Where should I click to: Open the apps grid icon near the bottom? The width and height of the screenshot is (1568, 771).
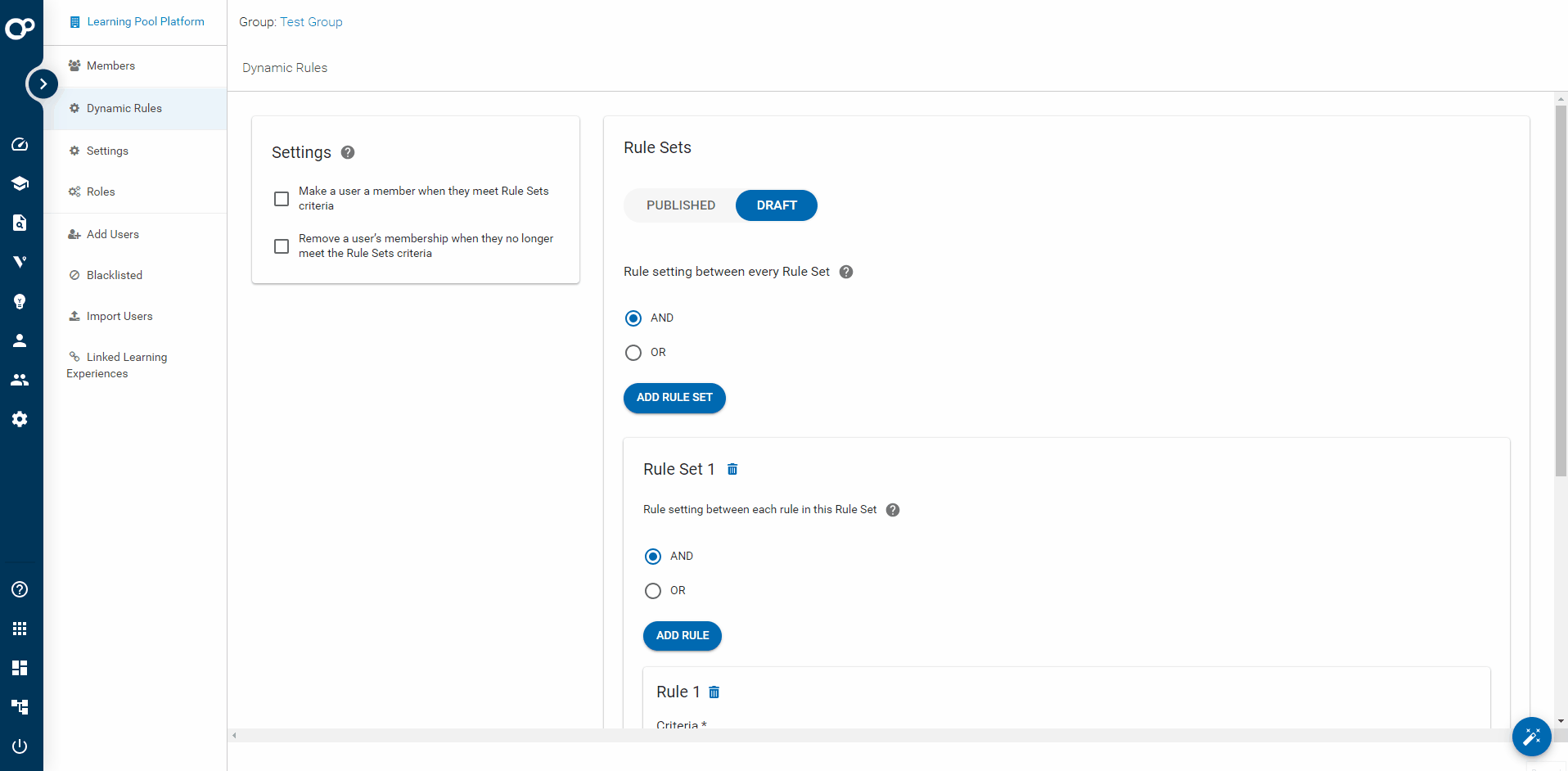click(x=20, y=628)
